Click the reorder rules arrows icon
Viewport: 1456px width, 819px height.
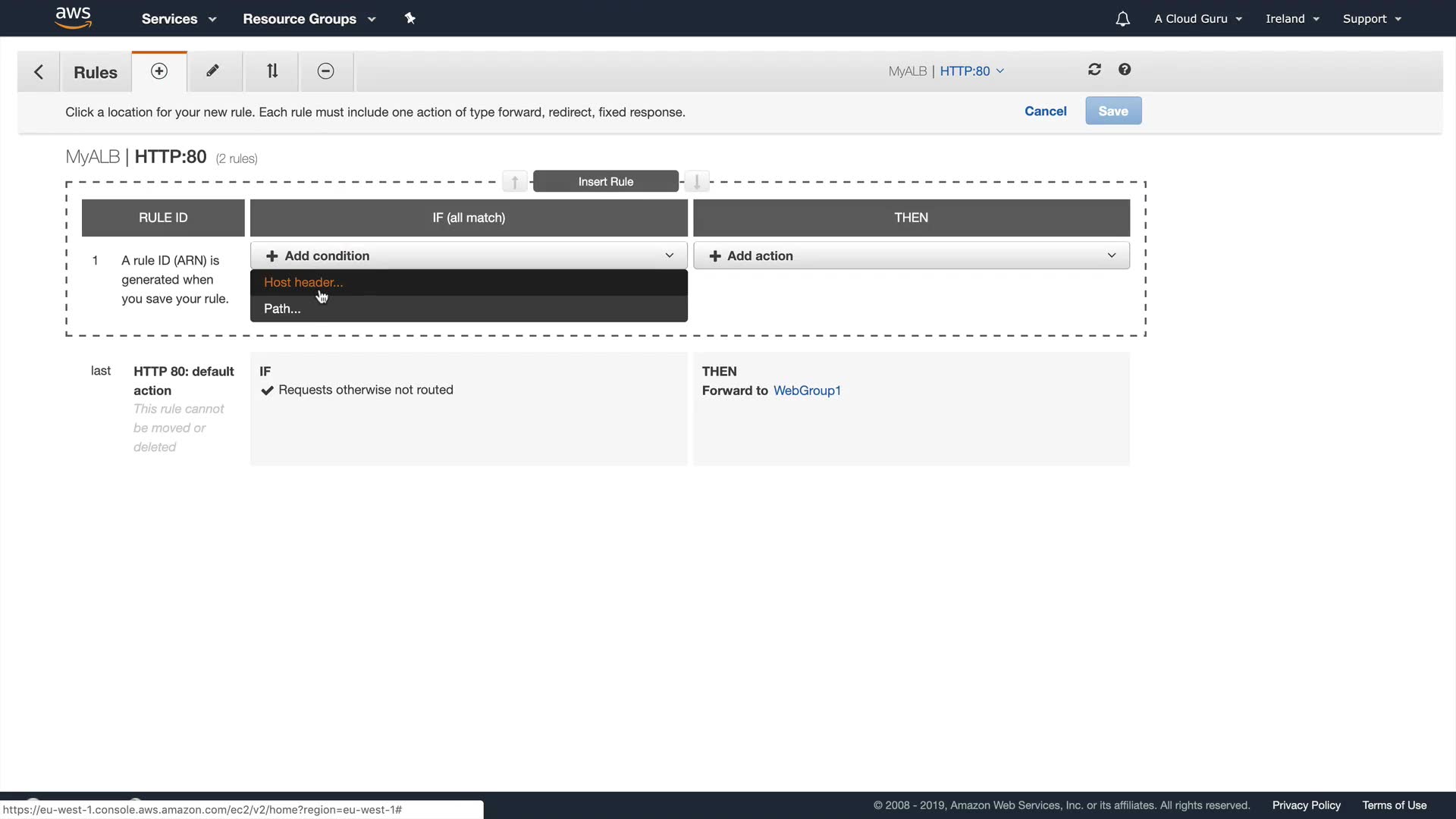pos(272,71)
